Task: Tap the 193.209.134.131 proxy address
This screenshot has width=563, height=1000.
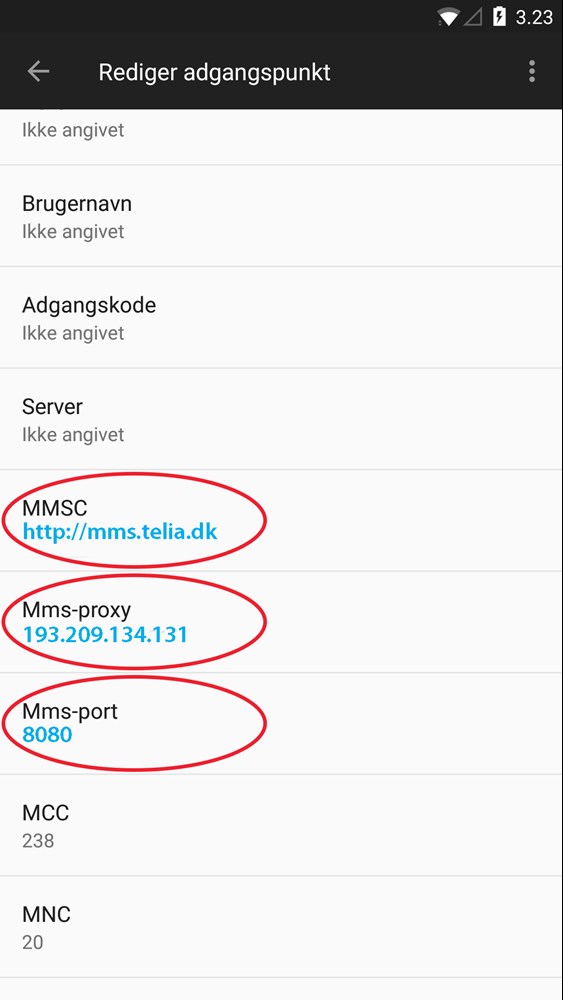Action: [x=105, y=634]
